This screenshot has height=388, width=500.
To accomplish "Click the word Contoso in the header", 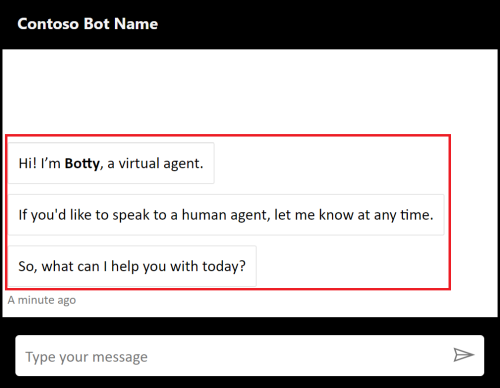I will 48,24.
